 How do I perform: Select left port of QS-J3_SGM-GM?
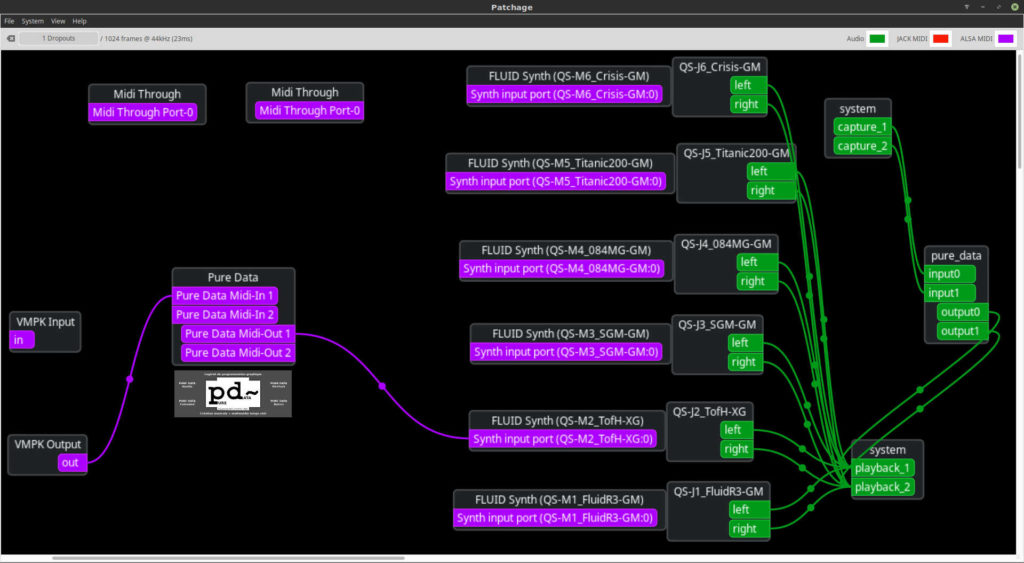[x=745, y=342]
